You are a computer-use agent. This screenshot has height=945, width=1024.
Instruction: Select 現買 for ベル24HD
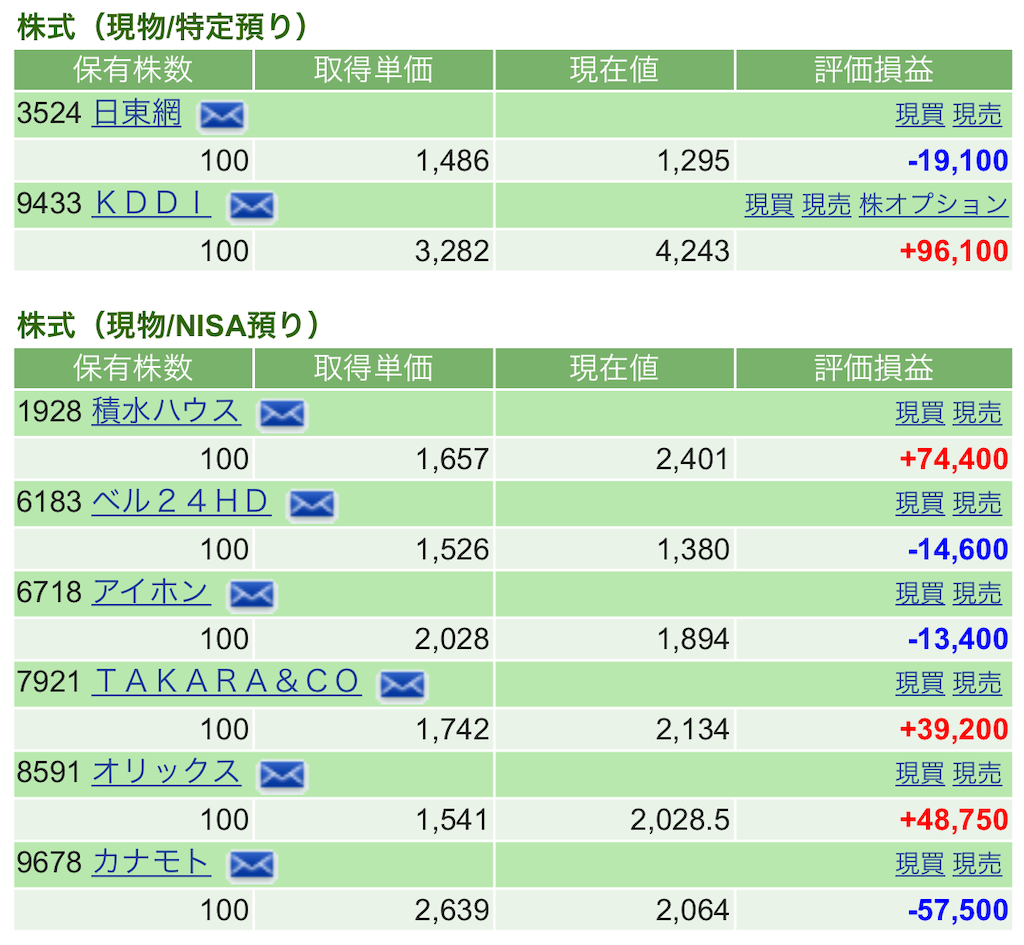point(920,504)
